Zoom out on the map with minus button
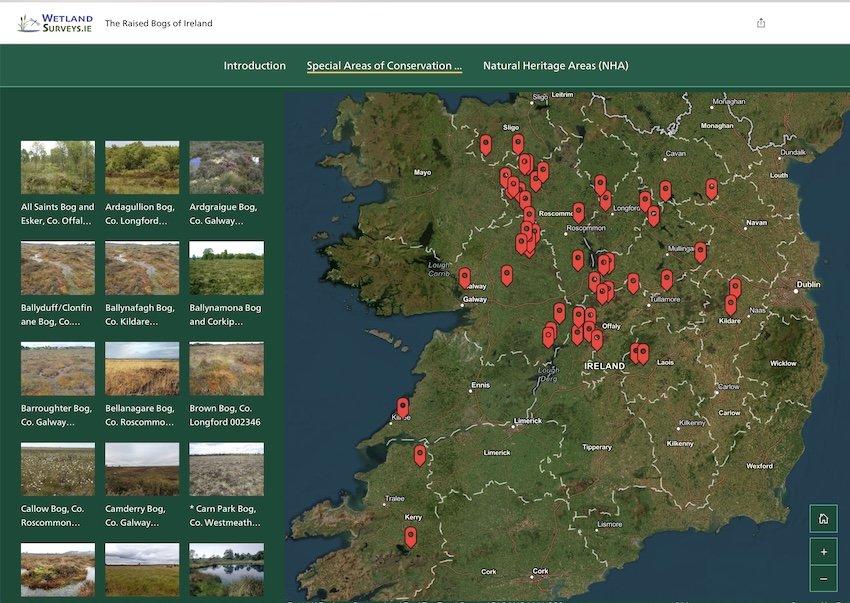 [823, 577]
